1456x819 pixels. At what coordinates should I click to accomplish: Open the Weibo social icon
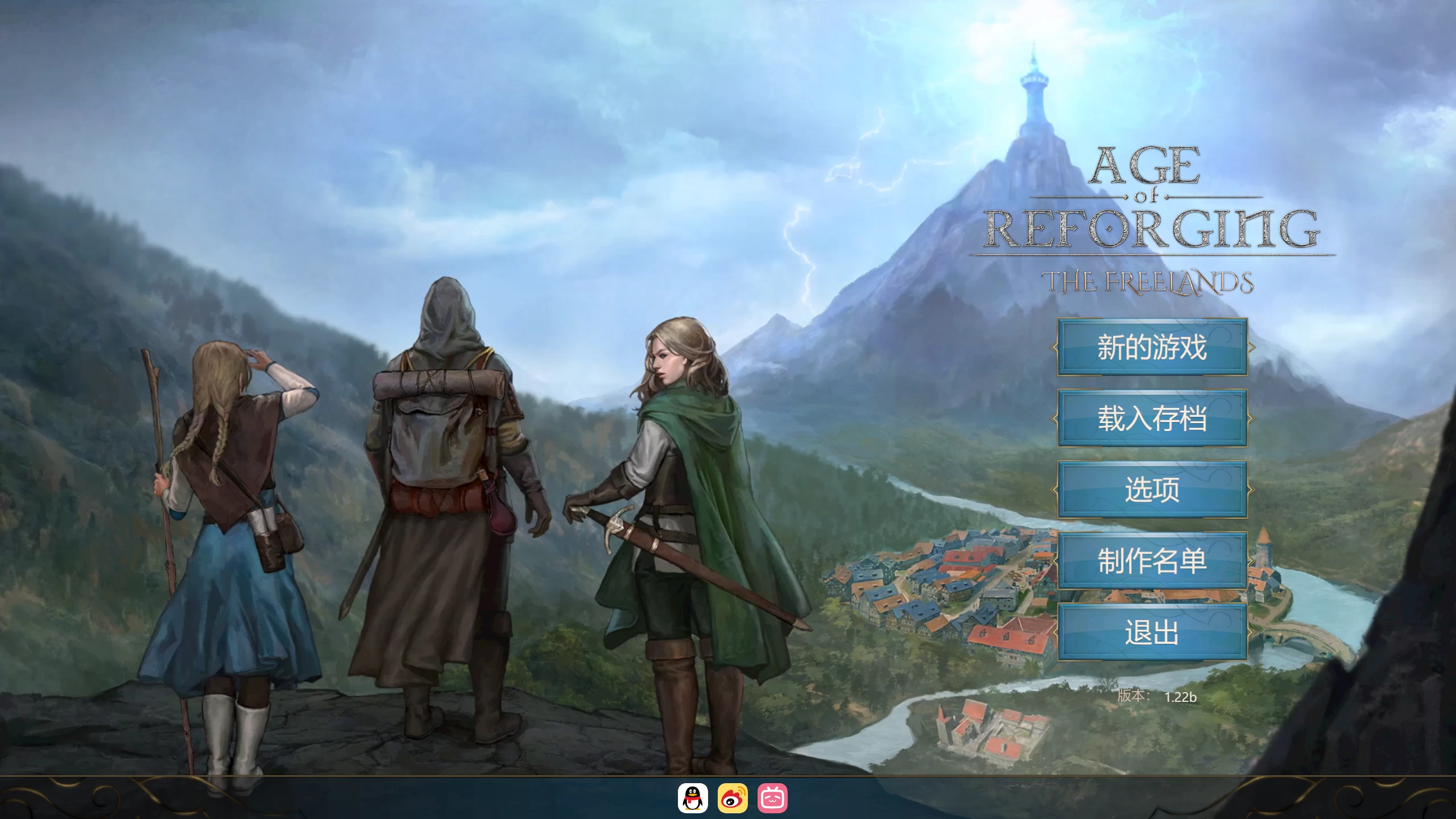point(733,798)
